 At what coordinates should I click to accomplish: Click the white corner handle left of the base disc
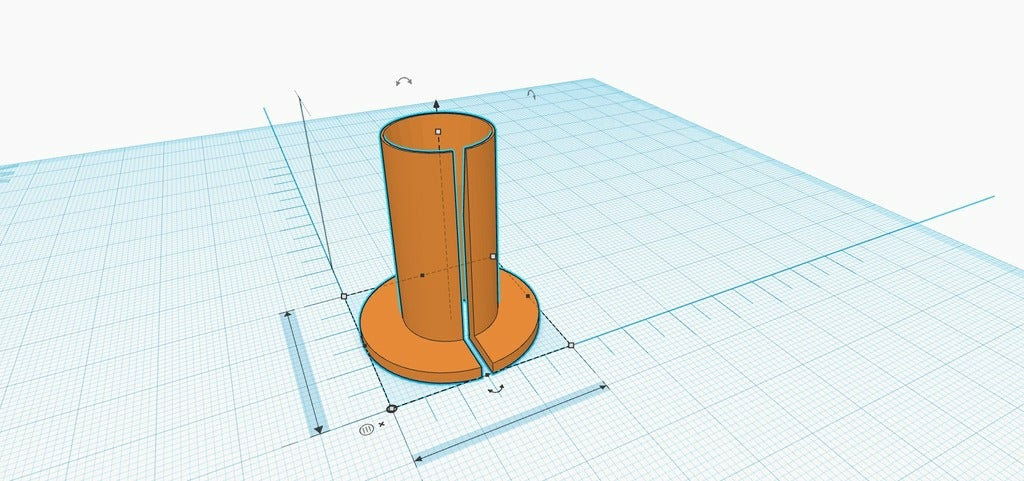pos(344,296)
